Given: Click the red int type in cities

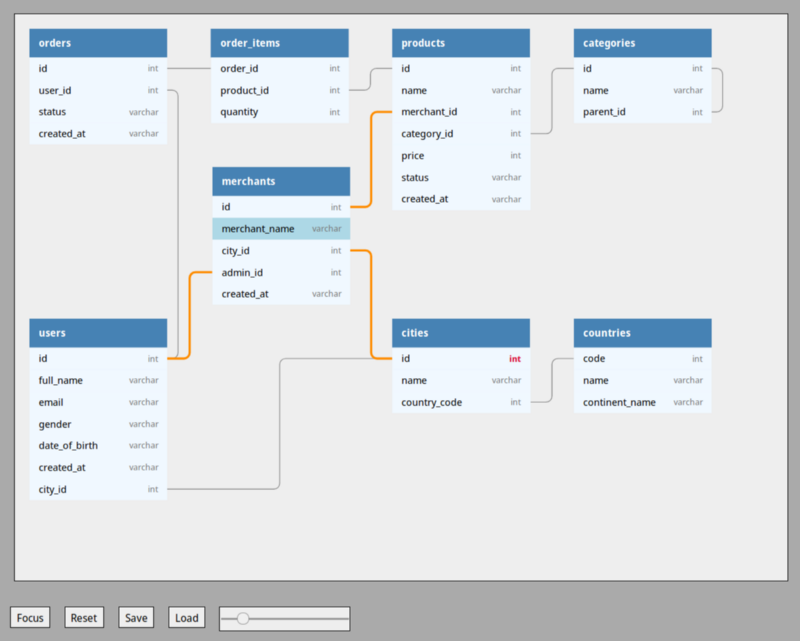Looking at the screenshot, I should (x=514, y=359).
